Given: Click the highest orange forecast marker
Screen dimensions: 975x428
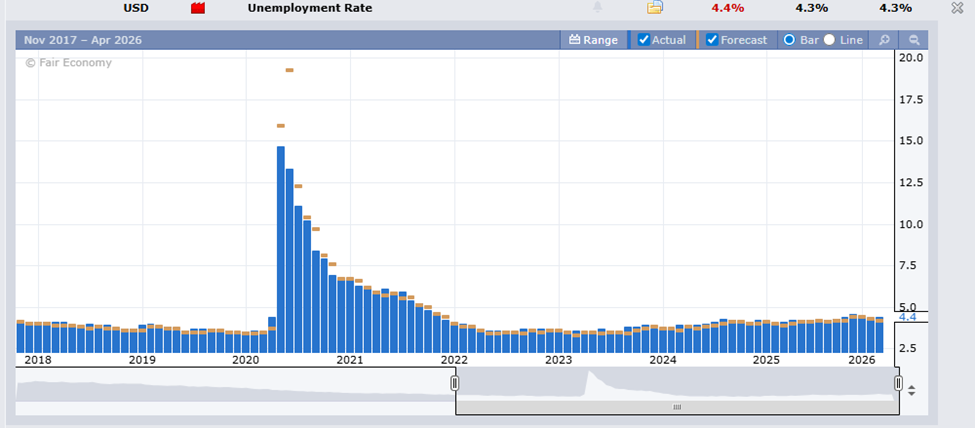Looking at the screenshot, I should pos(289,70).
